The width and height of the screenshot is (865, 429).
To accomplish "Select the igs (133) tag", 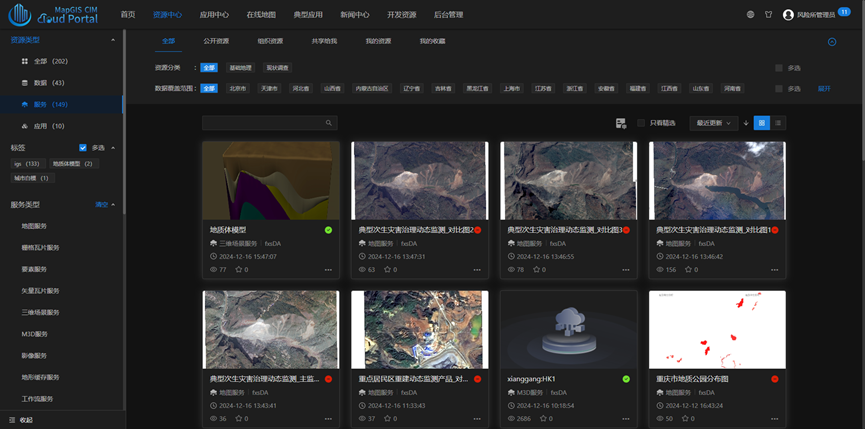I will point(28,163).
